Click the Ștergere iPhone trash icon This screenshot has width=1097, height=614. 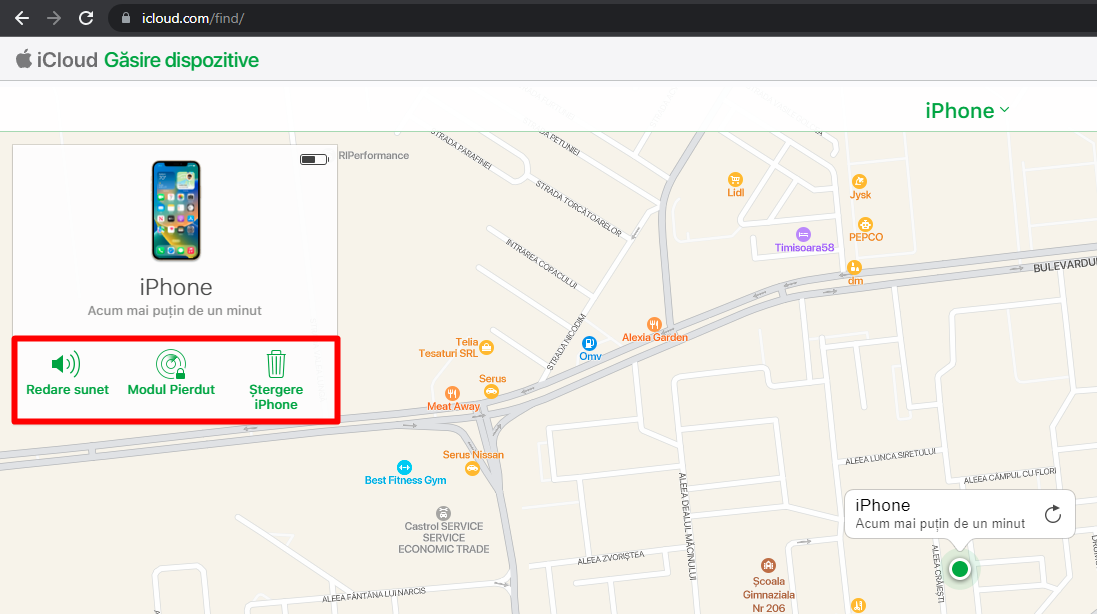pyautogui.click(x=276, y=364)
